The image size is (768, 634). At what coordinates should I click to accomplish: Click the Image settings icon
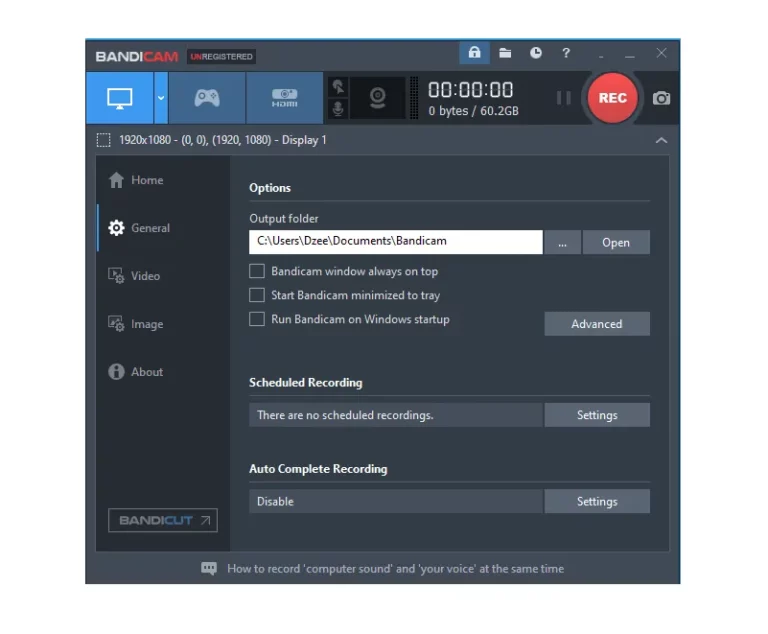116,324
